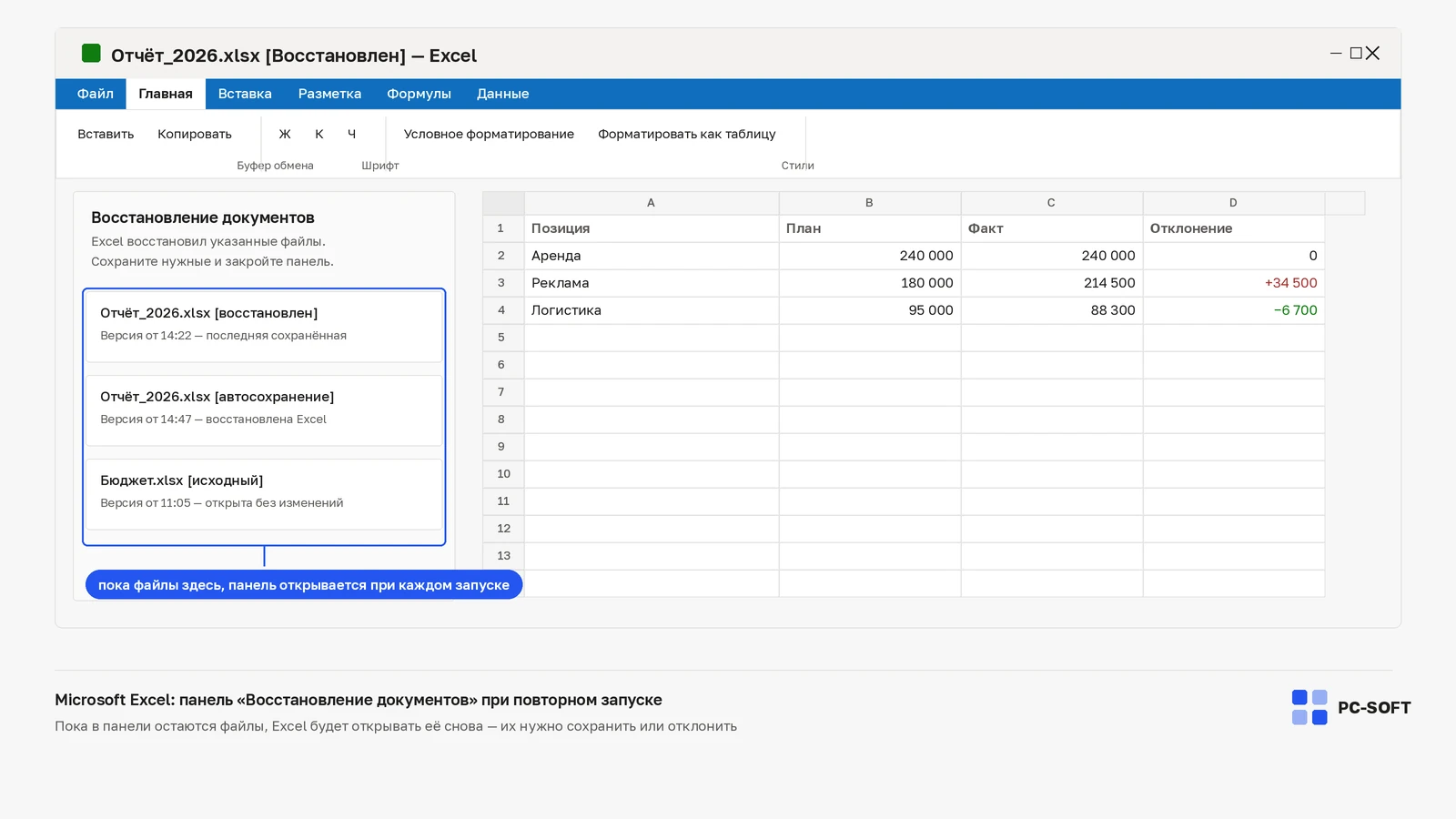
Task: Open the Файл tab
Action: (96, 94)
